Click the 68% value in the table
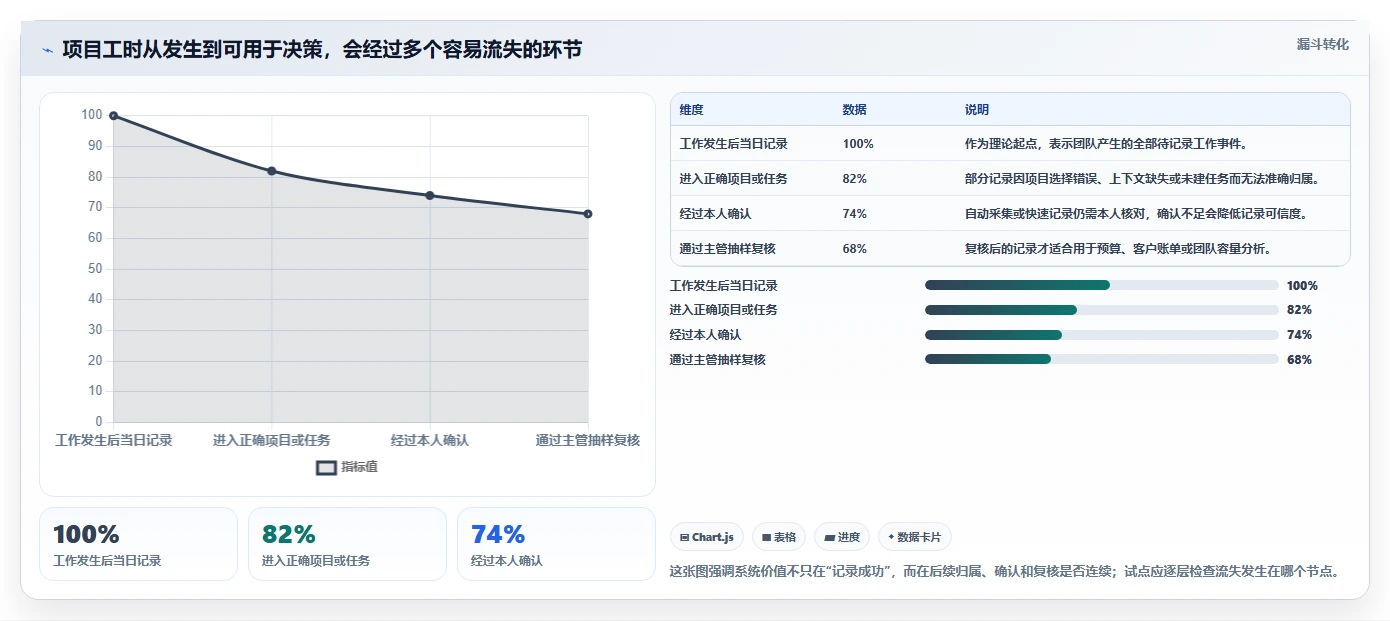 pyautogui.click(x=855, y=249)
